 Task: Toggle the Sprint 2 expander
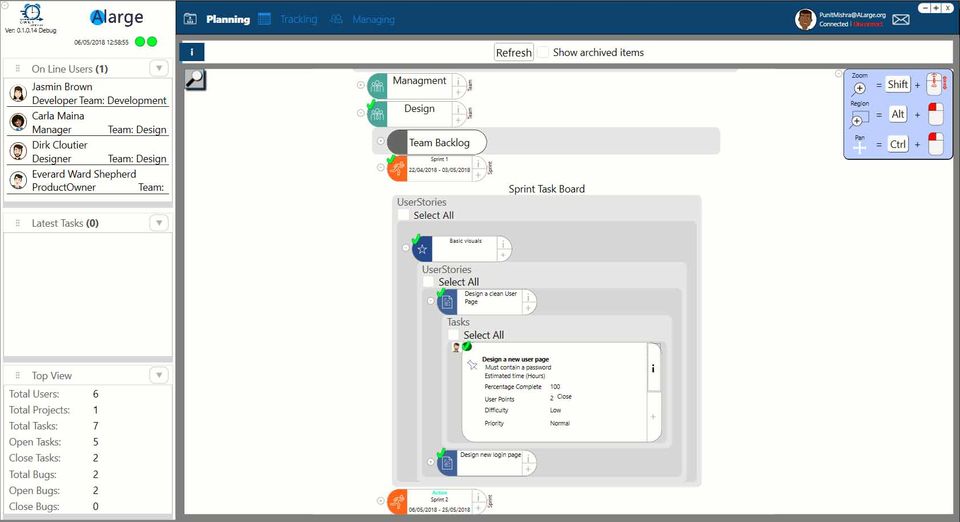[380, 501]
